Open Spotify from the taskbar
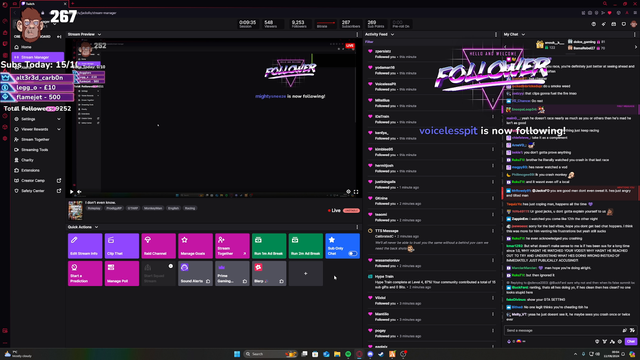 (348, 354)
